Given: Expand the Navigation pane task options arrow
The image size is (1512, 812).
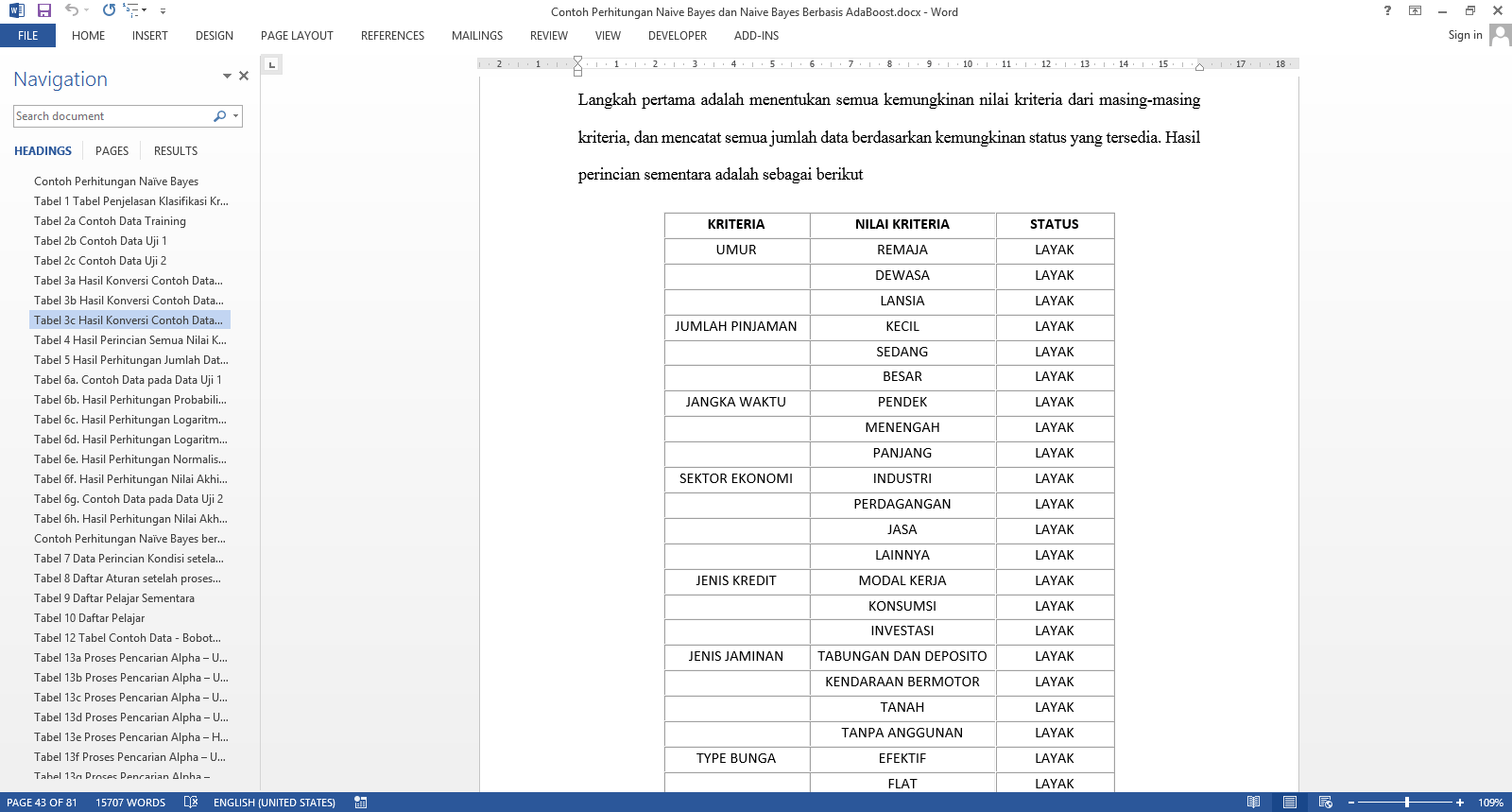Looking at the screenshot, I should (227, 76).
